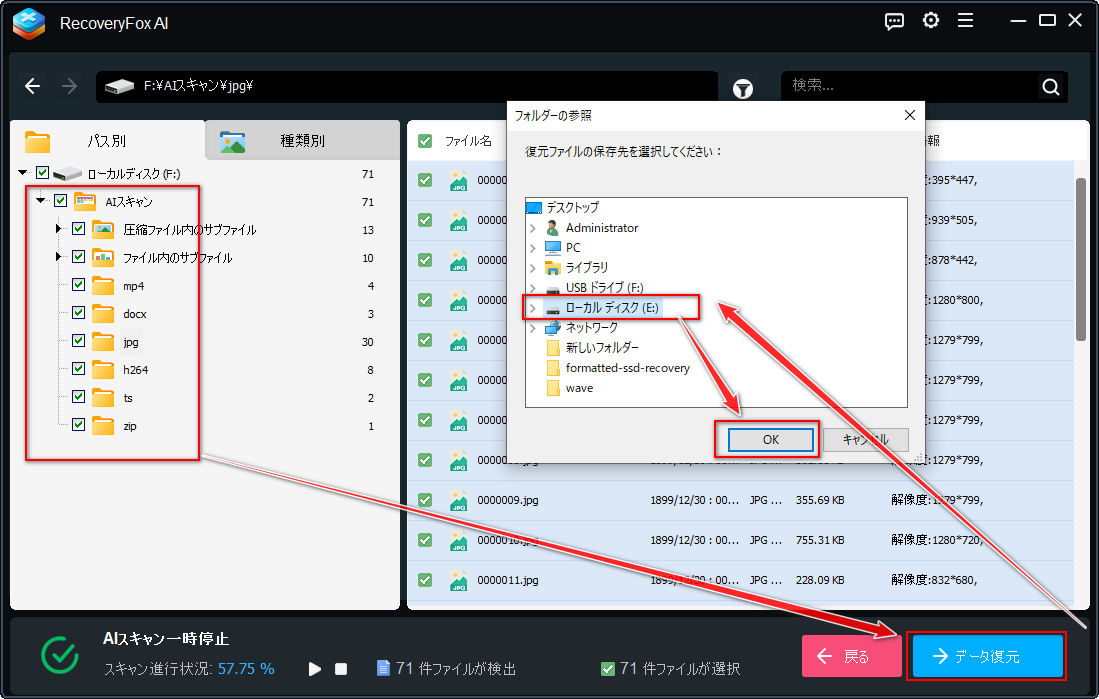Toggle the select-all ファイル名 header checkbox
The image size is (1099, 699).
[425, 141]
